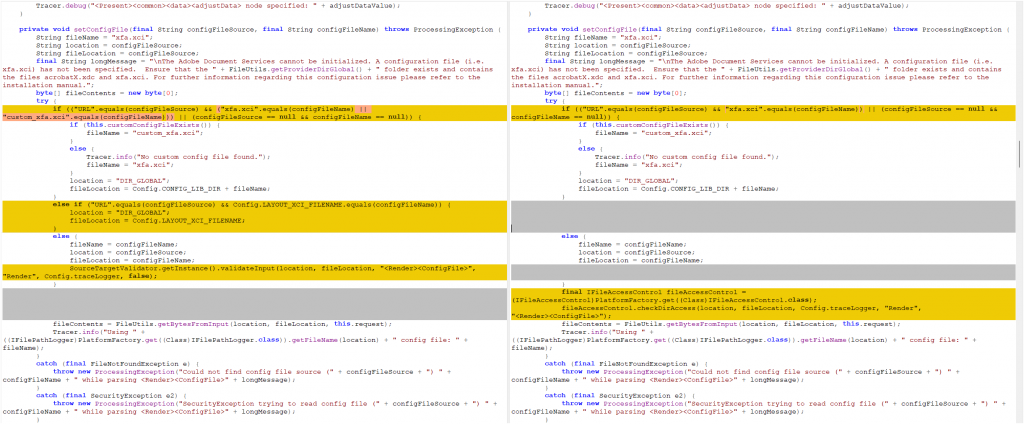Viewport: 1024px width, 424px height.
Task: Click the right pane vertical scrollbar thumb
Action: 1019,154
